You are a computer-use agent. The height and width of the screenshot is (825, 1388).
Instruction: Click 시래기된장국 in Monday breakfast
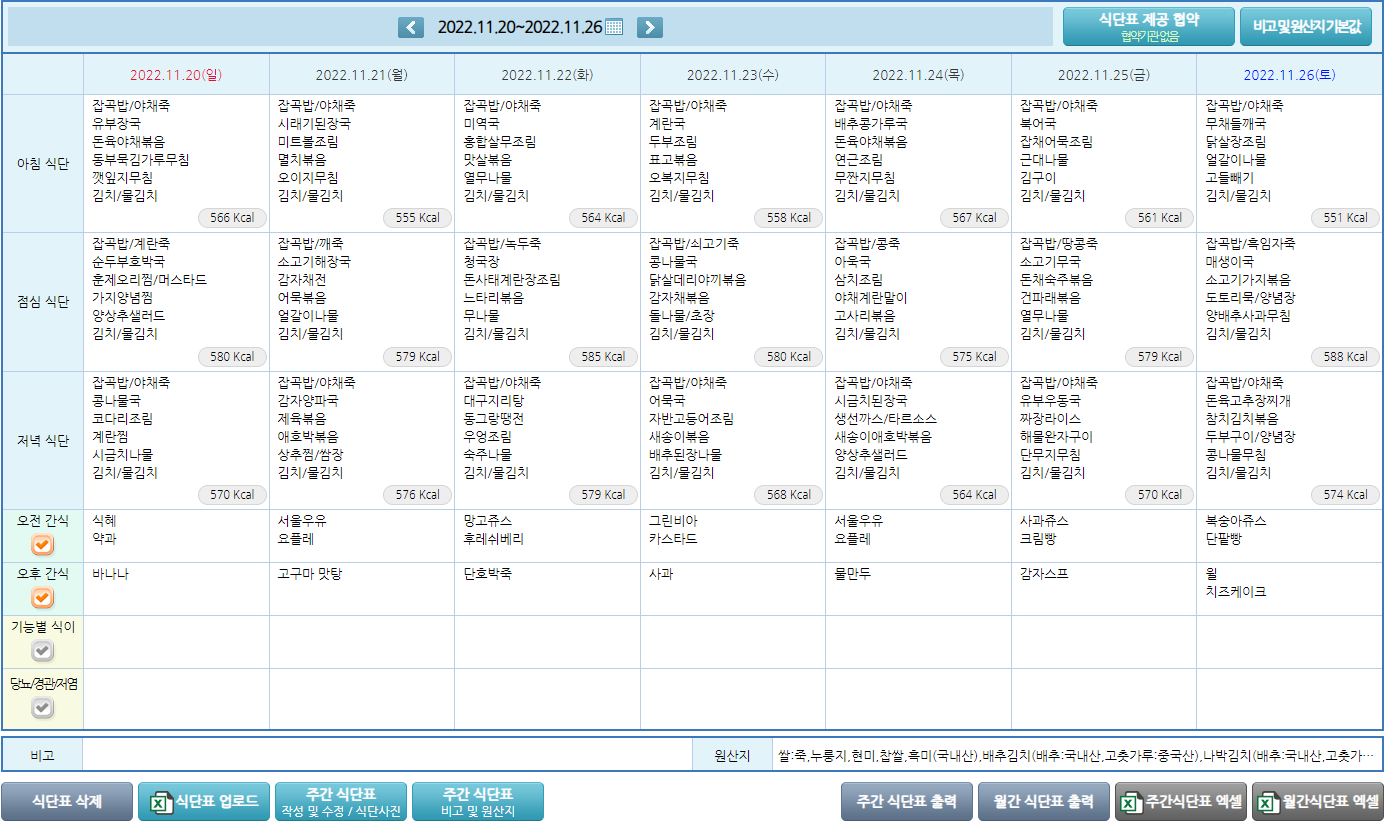tap(314, 124)
